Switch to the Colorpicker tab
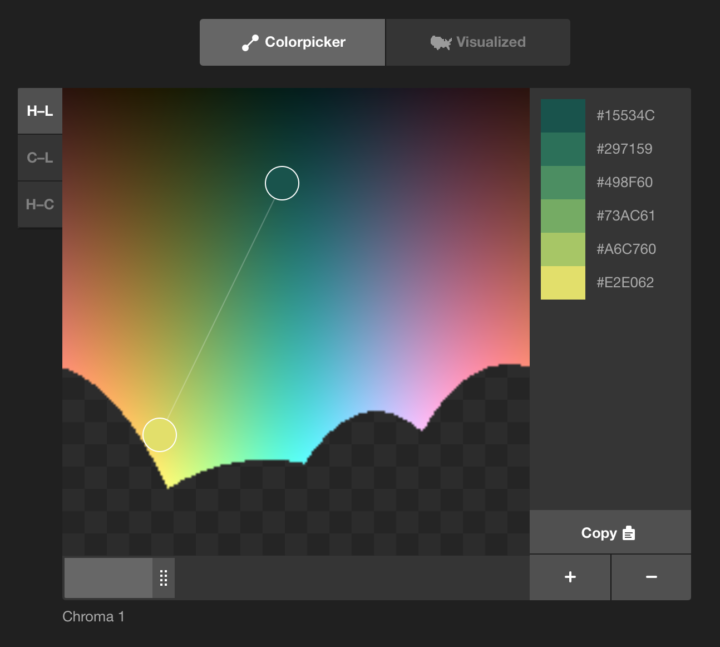 click(292, 42)
